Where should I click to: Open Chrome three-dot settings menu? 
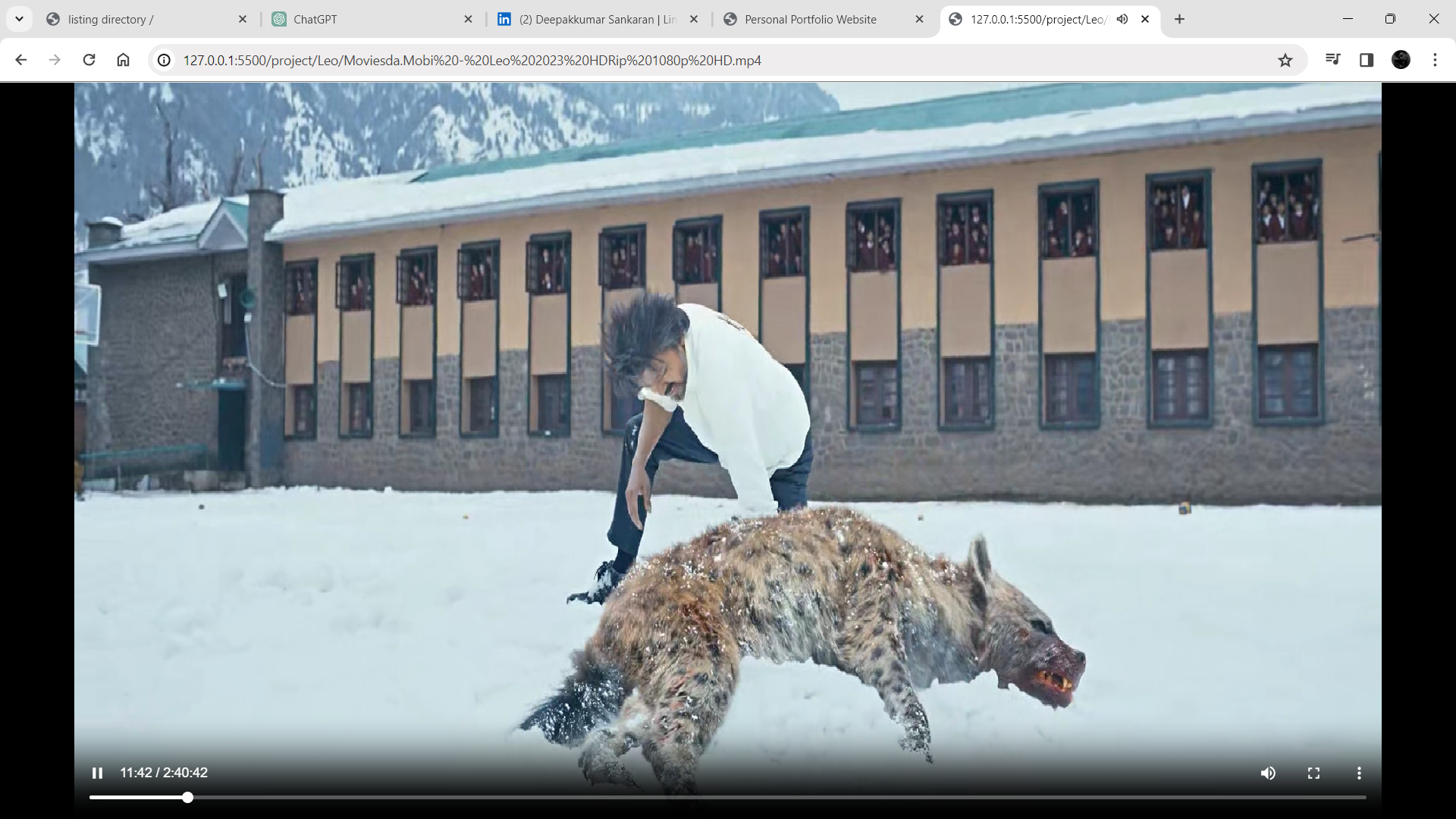tap(1435, 60)
